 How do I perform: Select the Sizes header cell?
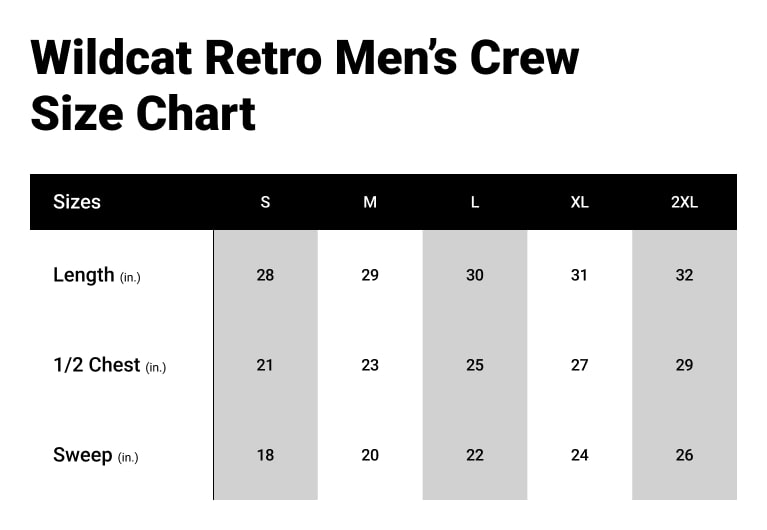click(77, 202)
